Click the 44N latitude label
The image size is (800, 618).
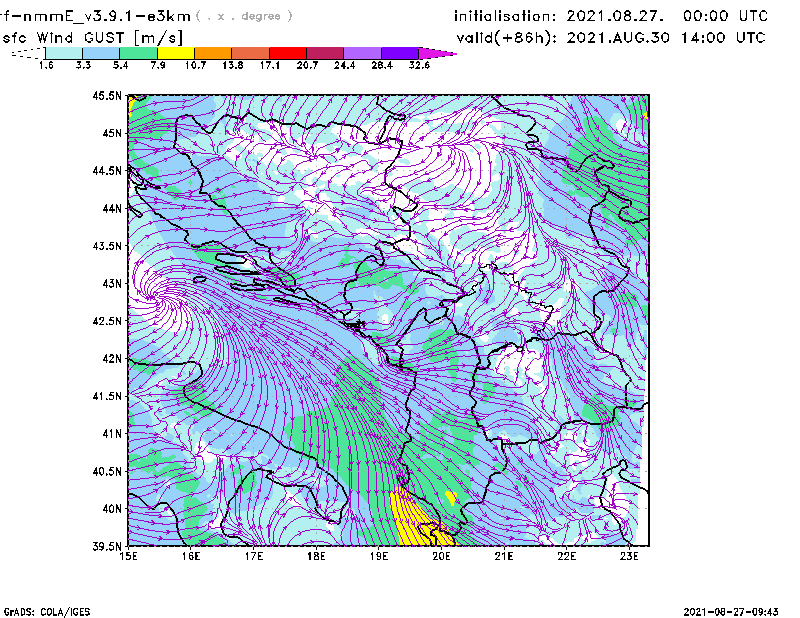(x=112, y=208)
